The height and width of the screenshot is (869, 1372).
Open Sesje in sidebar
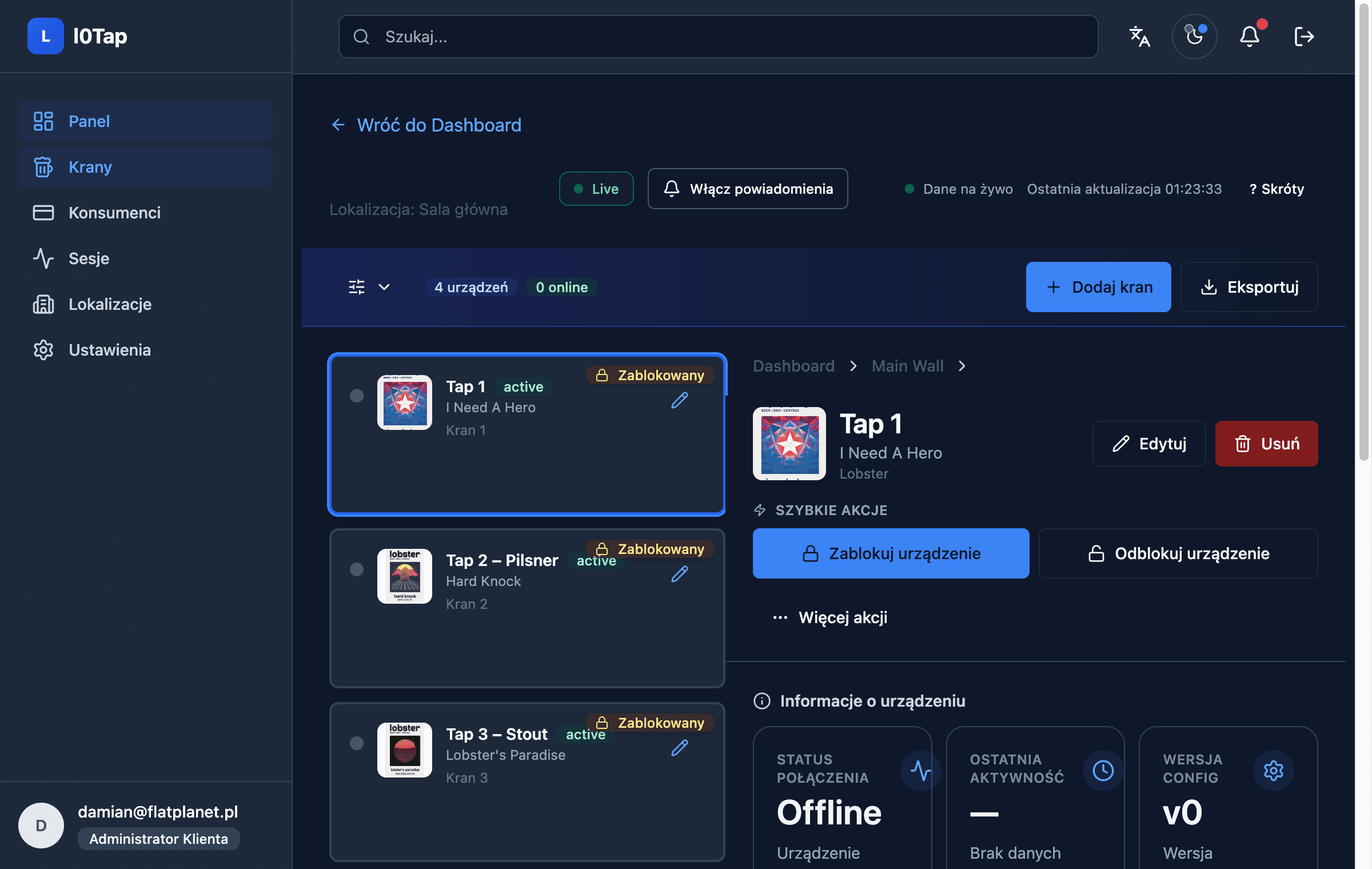coord(89,258)
